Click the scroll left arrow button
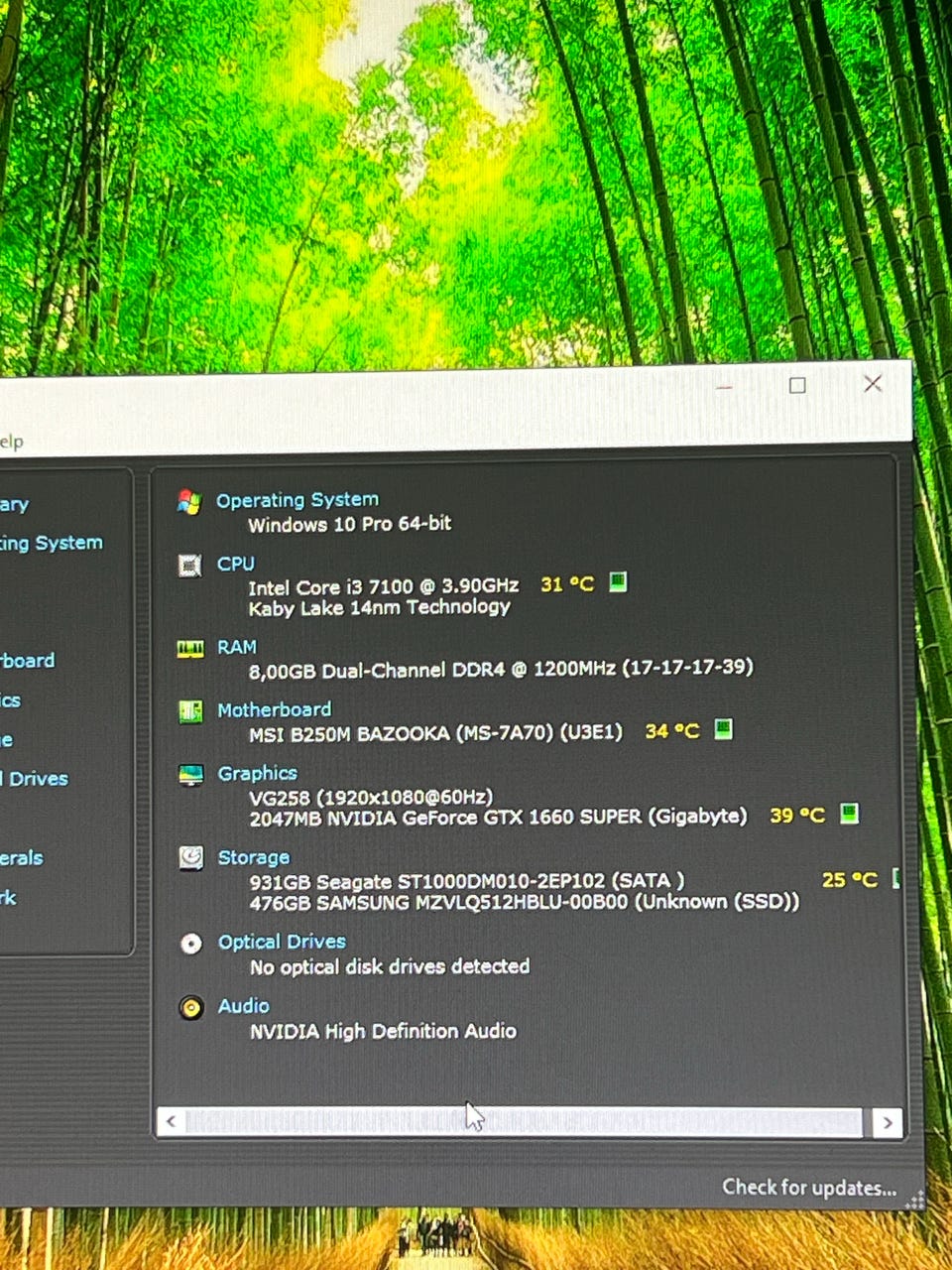Screen dimensions: 952x1270 tap(172, 1121)
